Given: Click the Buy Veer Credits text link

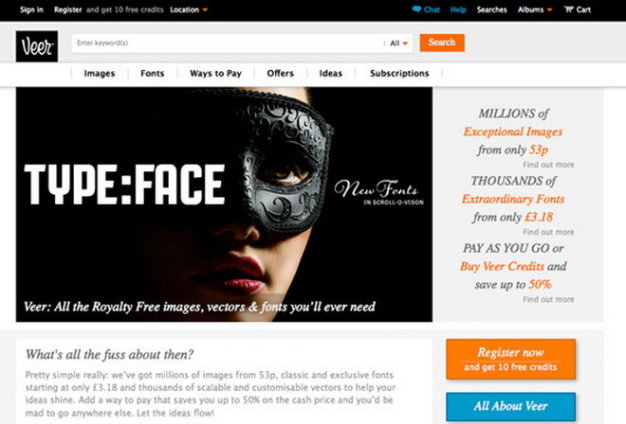Looking at the screenshot, I should 502,266.
